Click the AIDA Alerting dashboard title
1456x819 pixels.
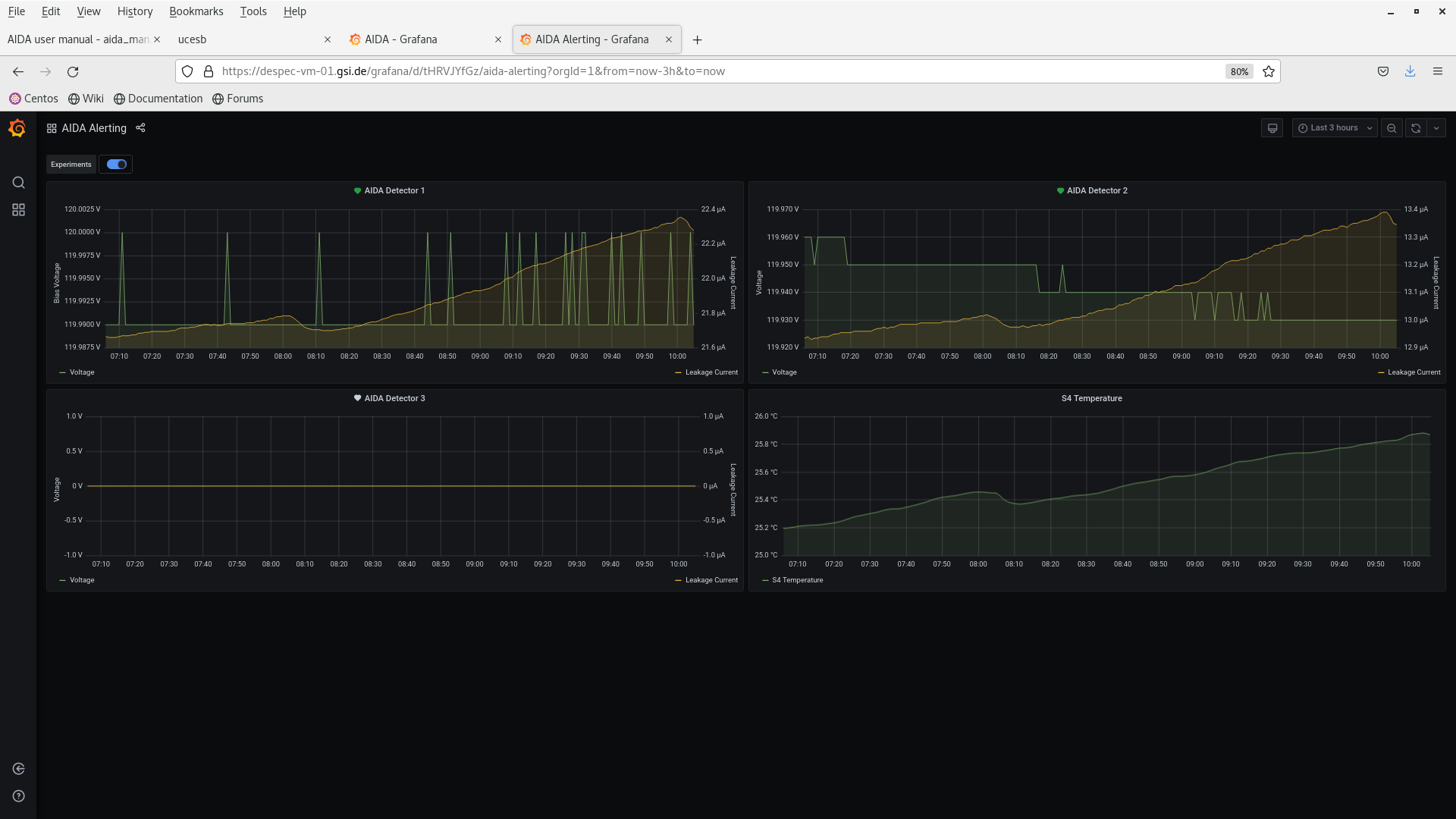point(94,128)
